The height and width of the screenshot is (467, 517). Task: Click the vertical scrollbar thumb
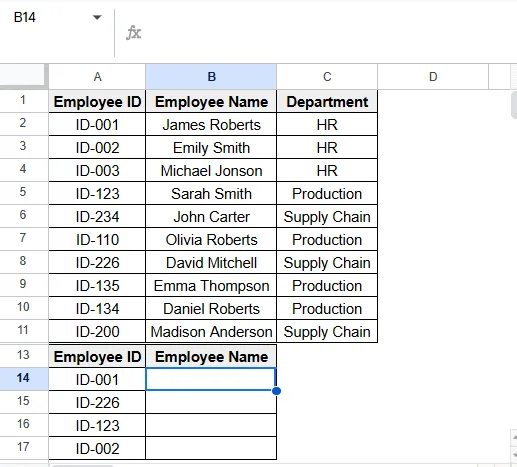click(514, 106)
